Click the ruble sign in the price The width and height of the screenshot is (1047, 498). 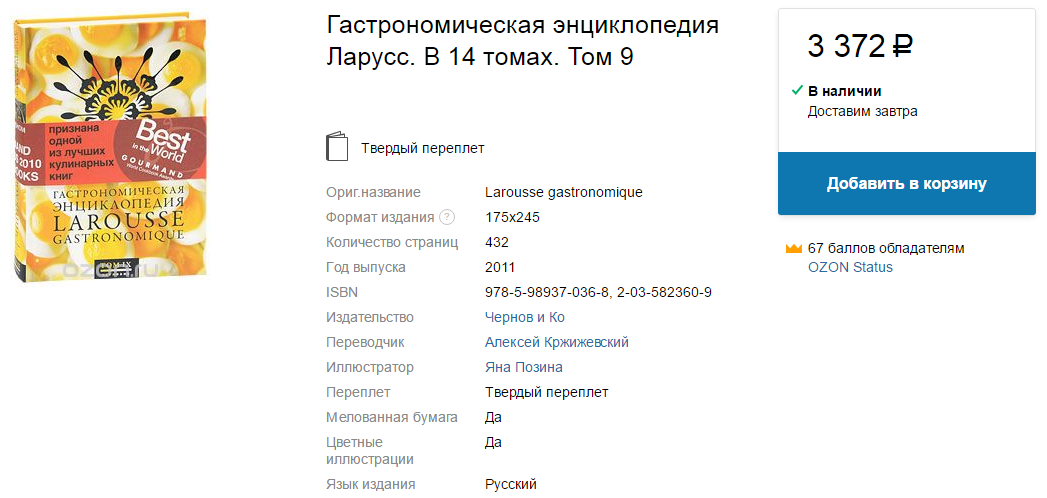click(x=901, y=46)
